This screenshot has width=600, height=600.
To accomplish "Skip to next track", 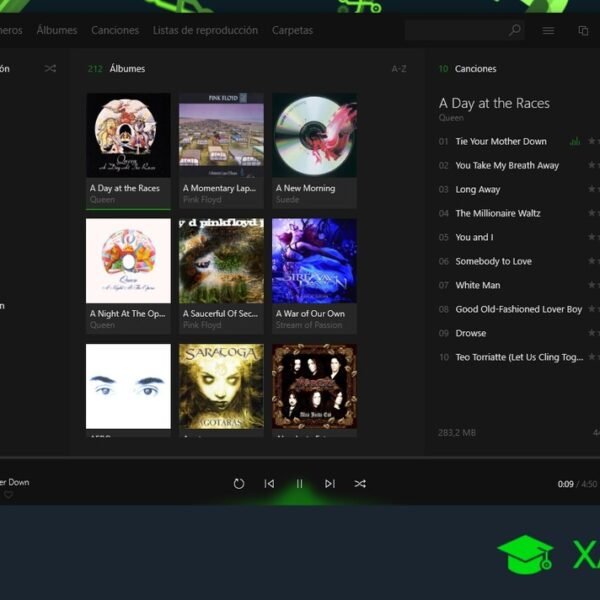I will [x=330, y=484].
